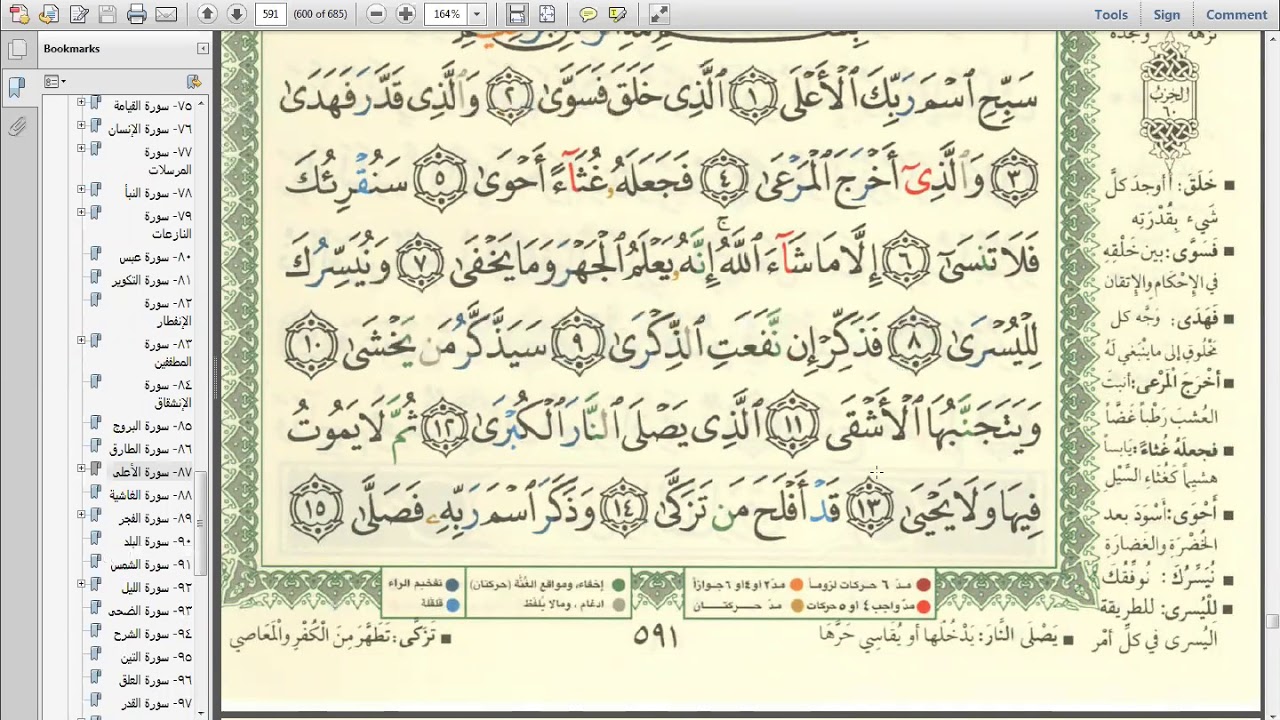Viewport: 1280px width, 720px height.
Task: Select bookmark ٨٥ سورة البروج
Action: pyautogui.click(x=152, y=427)
